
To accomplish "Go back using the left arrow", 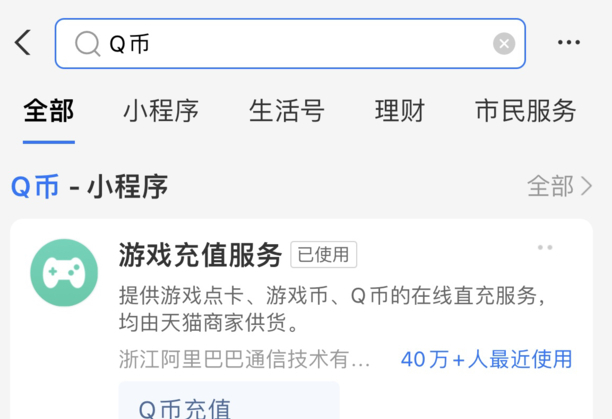I will (x=23, y=43).
